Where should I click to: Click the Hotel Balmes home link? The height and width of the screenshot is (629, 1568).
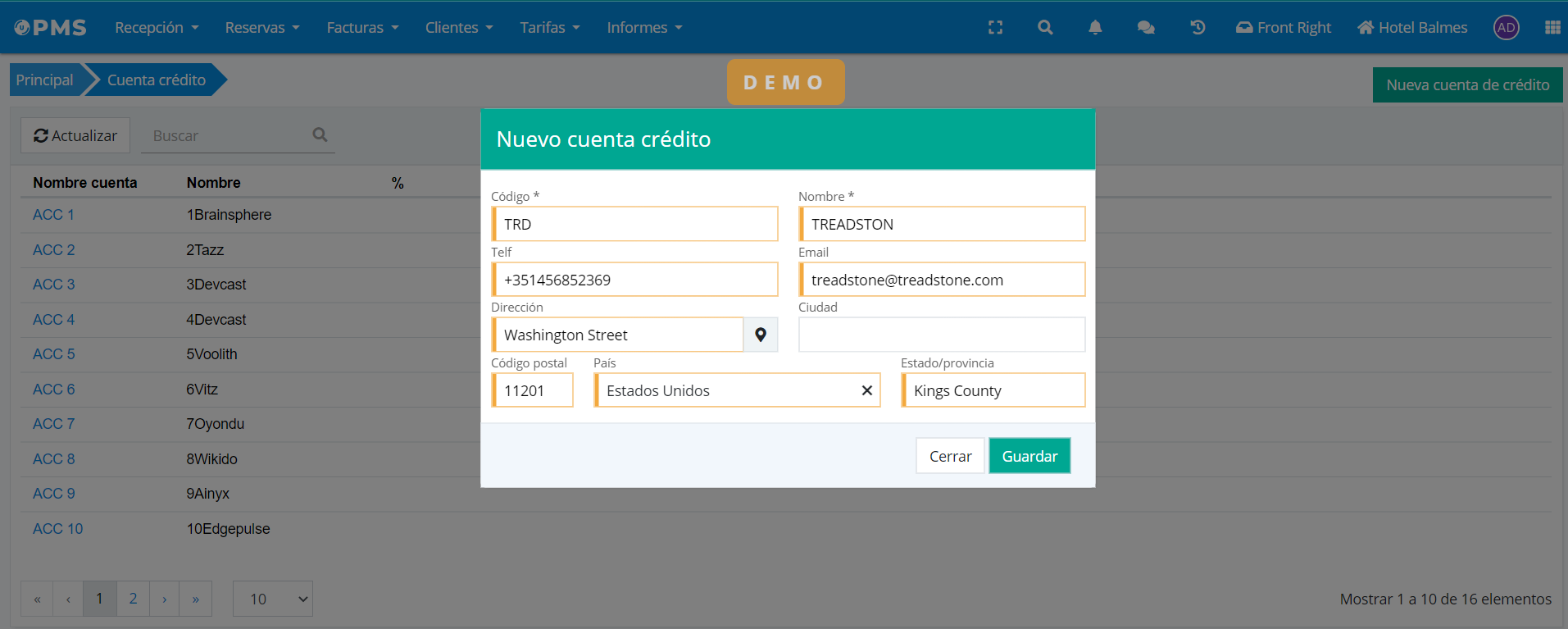click(x=1412, y=28)
